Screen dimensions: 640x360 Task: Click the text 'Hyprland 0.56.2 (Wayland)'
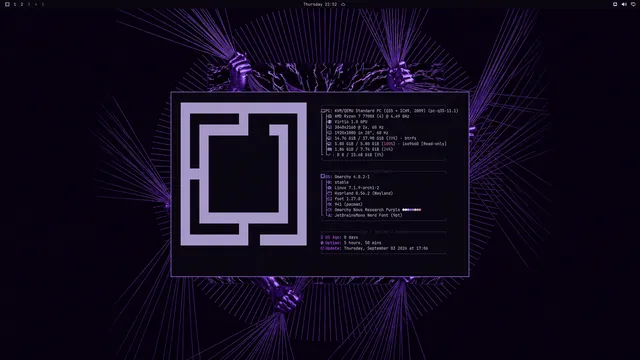pyautogui.click(x=364, y=193)
